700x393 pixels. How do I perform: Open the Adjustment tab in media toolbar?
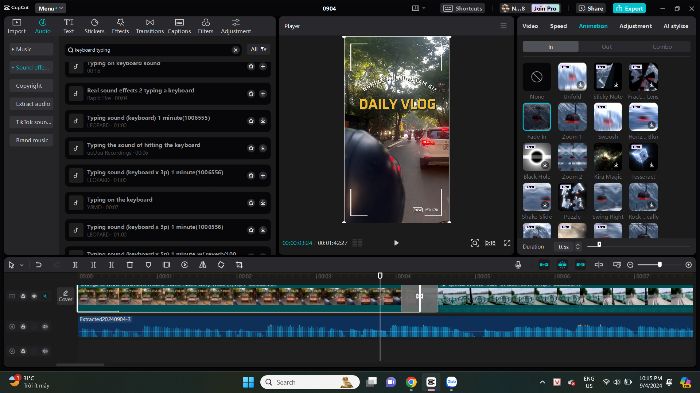[x=236, y=26]
